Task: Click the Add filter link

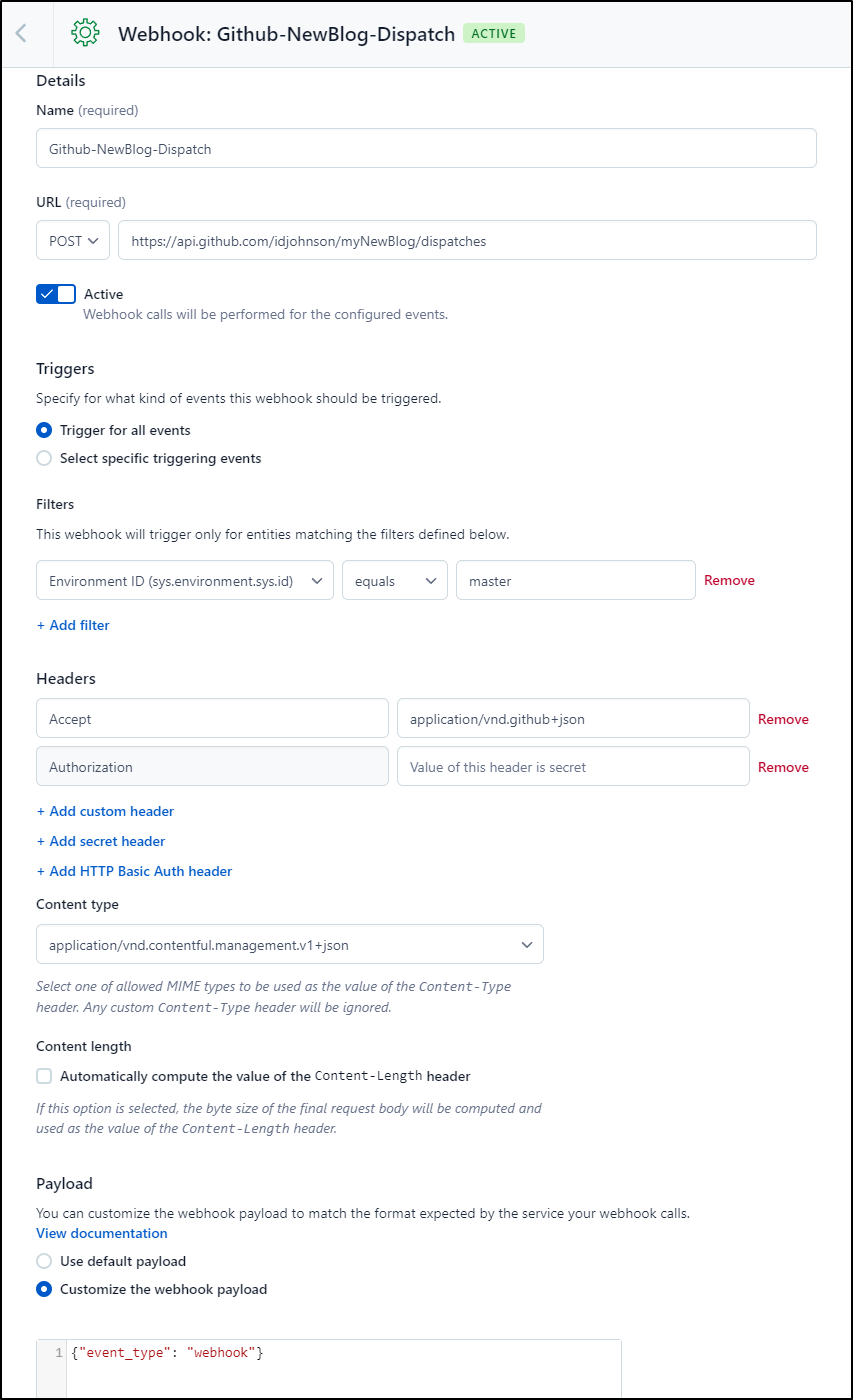Action: (x=73, y=625)
